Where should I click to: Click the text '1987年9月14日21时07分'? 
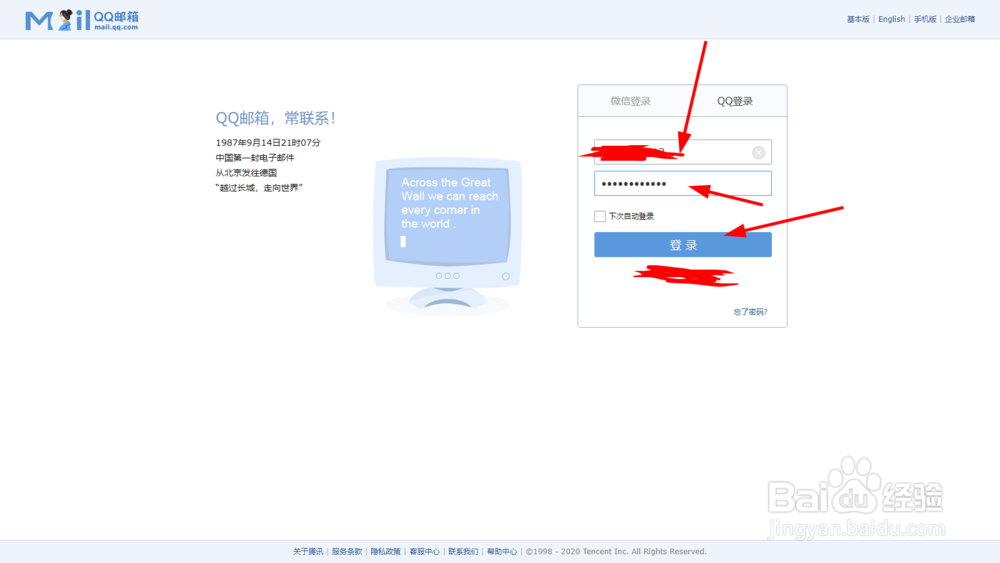pyautogui.click(x=268, y=143)
